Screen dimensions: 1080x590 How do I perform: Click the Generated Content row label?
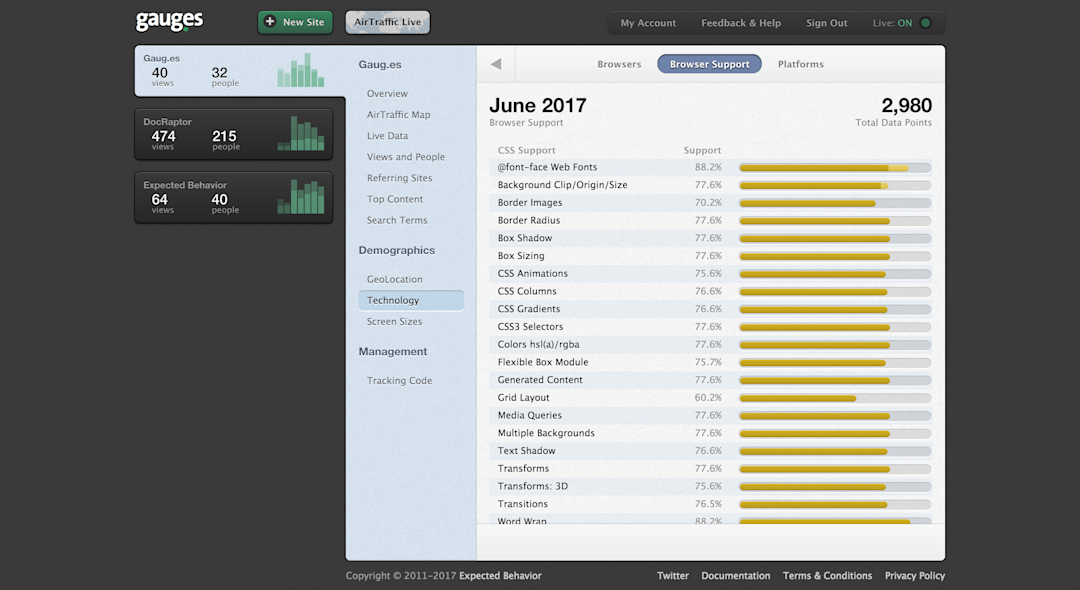click(540, 380)
